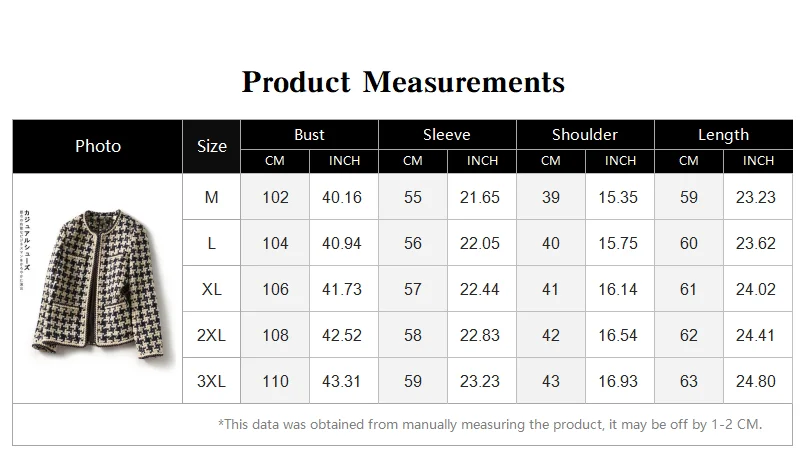Image resolution: width=806 pixels, height=476 pixels.
Task: Click the manual measurement disclaimer footnote
Action: pyautogui.click(x=489, y=424)
